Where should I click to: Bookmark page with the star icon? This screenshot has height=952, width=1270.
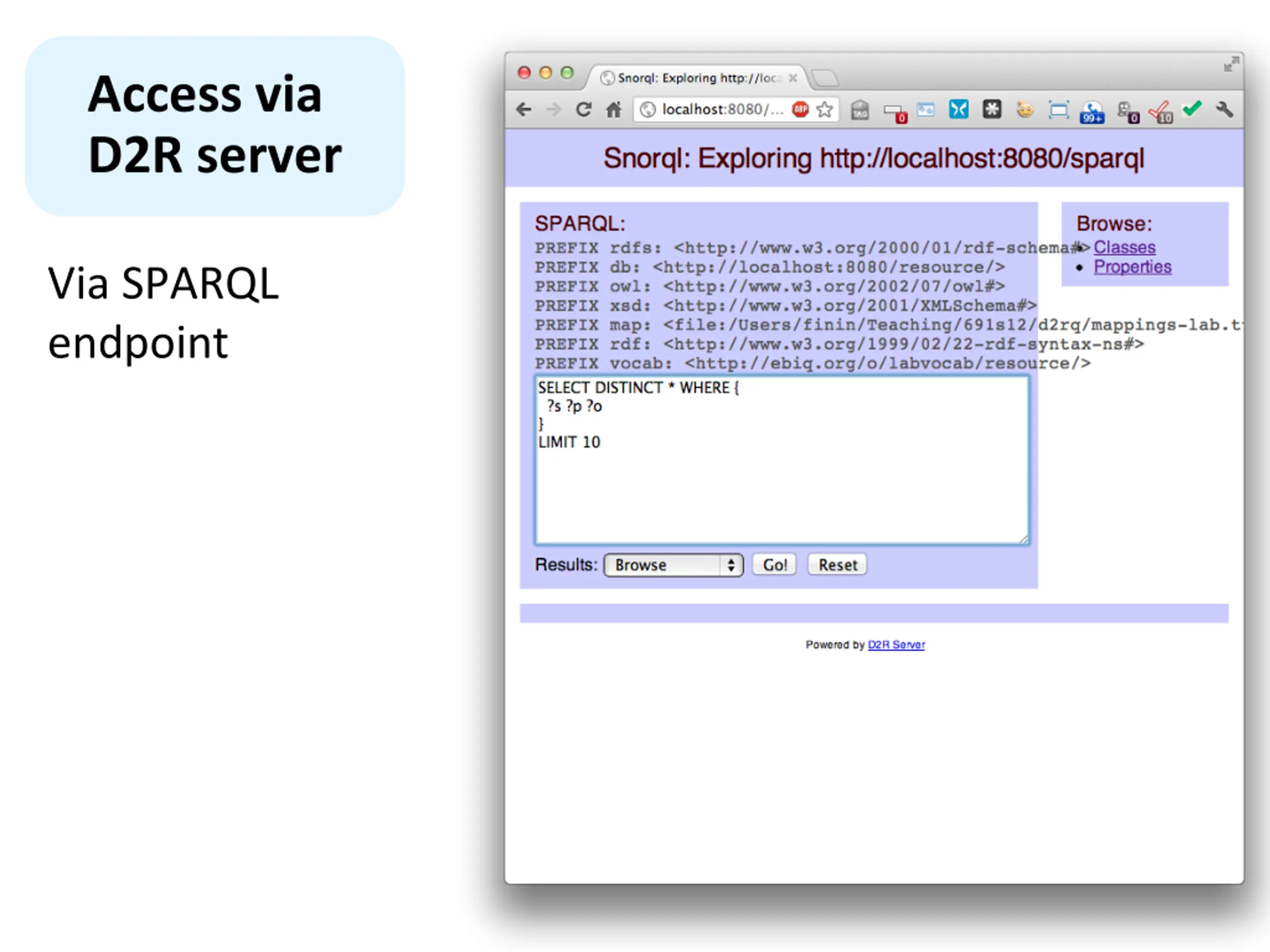[825, 109]
